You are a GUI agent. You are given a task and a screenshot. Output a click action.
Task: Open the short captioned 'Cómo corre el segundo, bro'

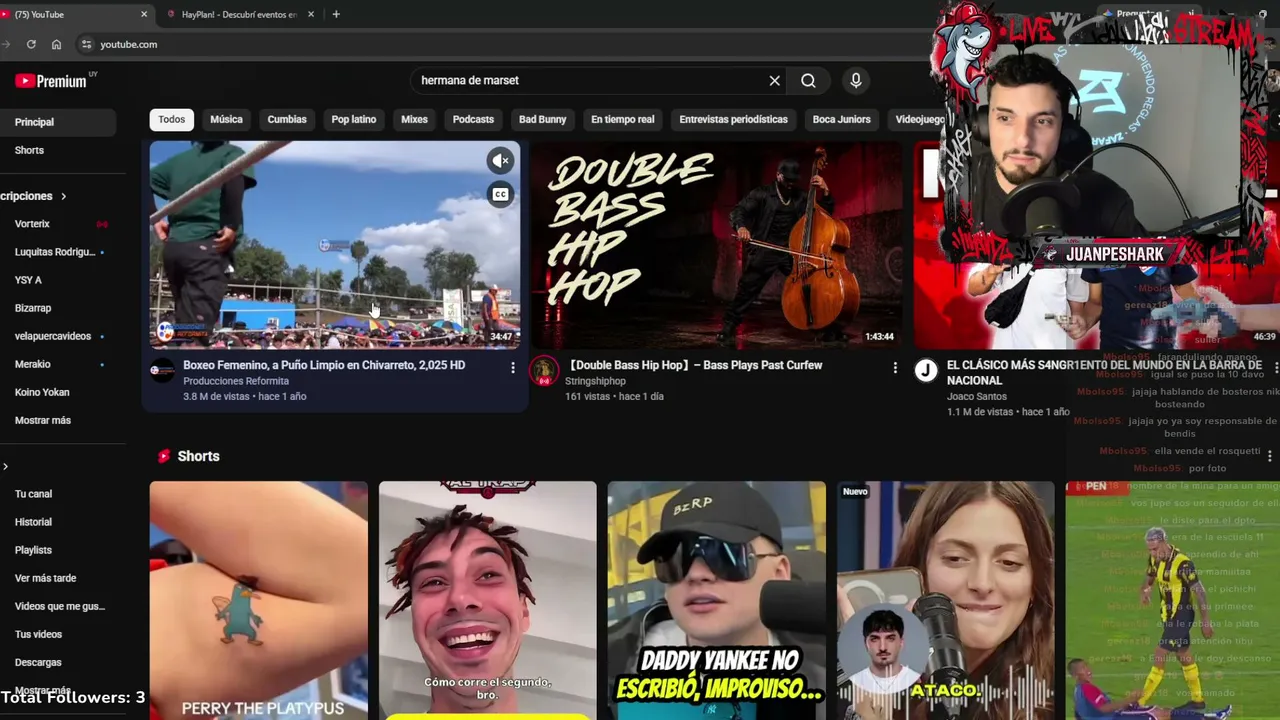point(488,600)
